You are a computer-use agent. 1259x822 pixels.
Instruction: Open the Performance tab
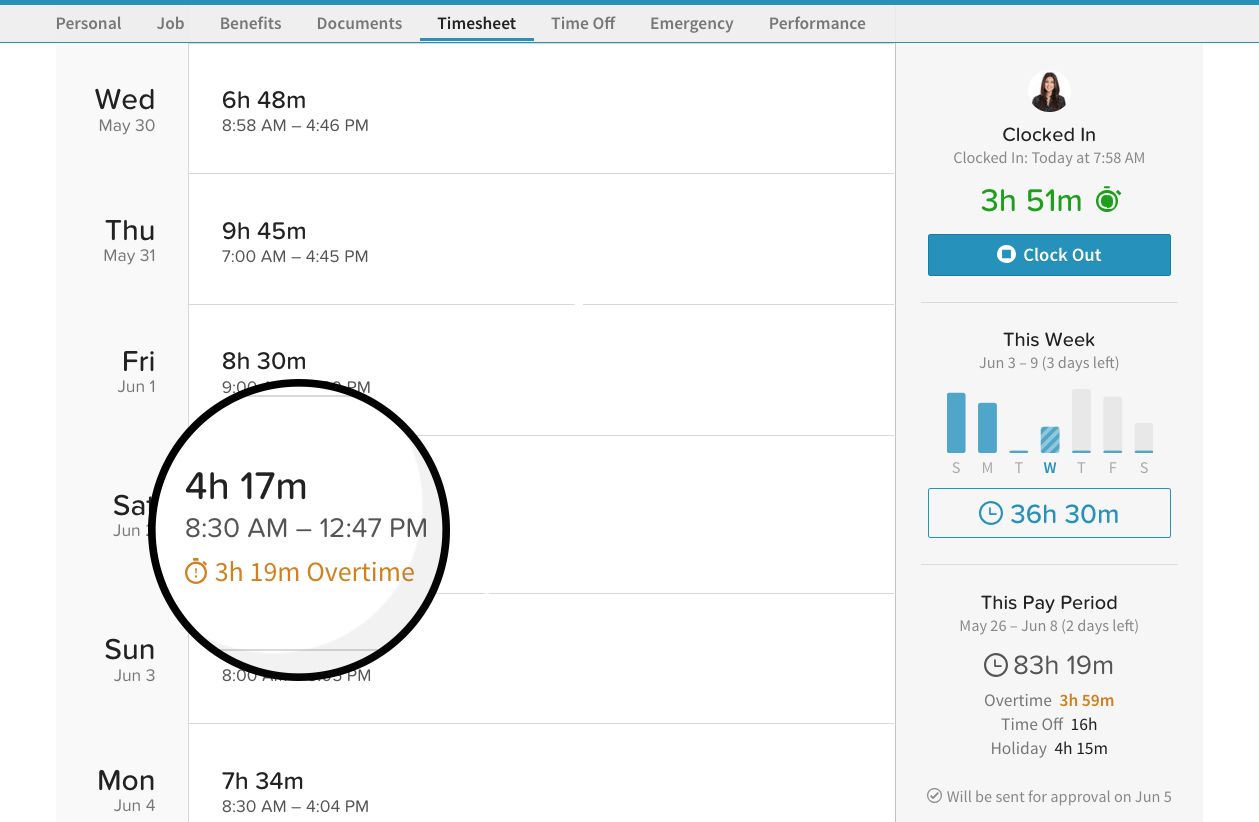(x=817, y=23)
